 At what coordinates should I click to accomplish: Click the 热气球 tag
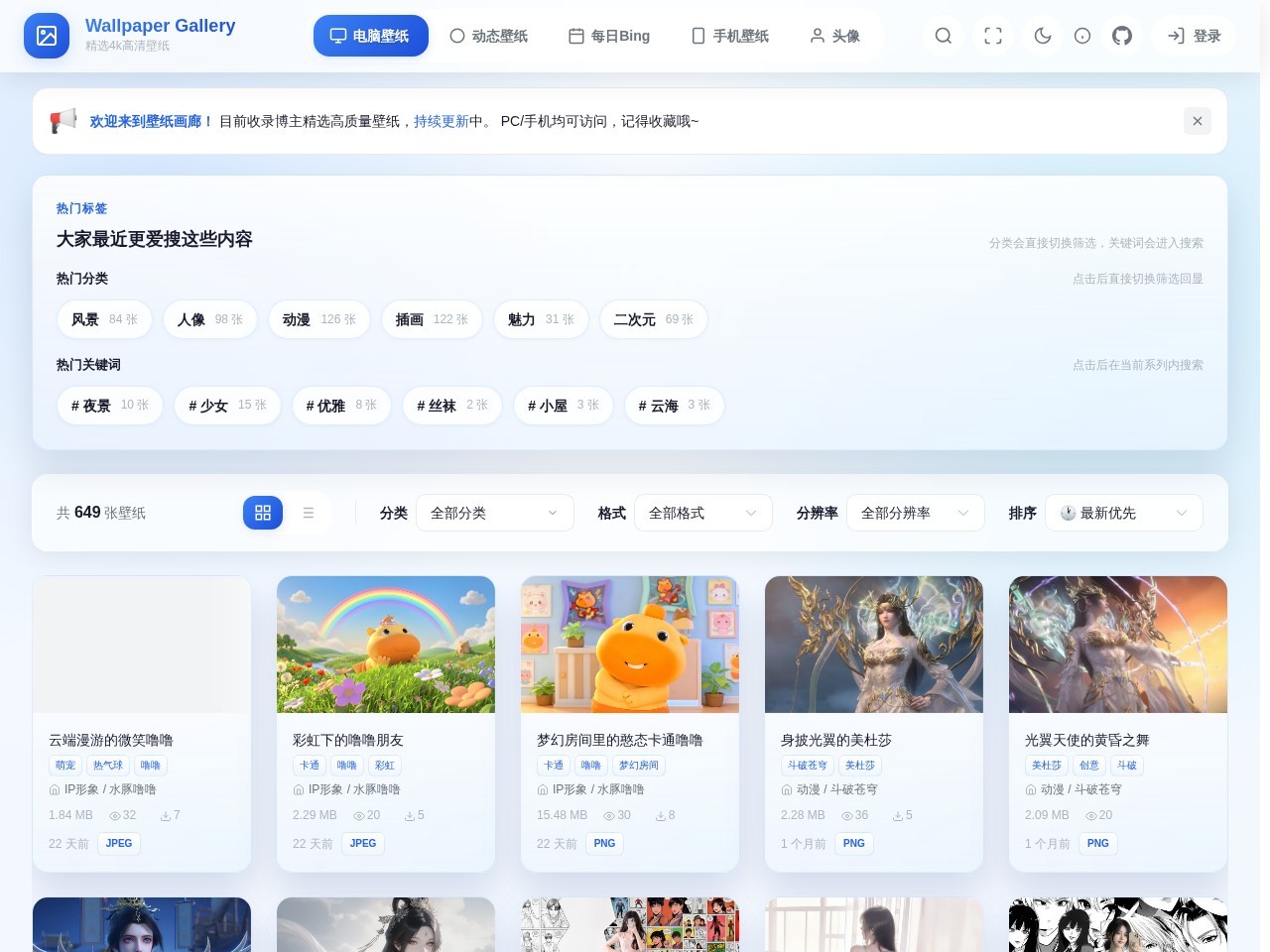[x=108, y=766]
